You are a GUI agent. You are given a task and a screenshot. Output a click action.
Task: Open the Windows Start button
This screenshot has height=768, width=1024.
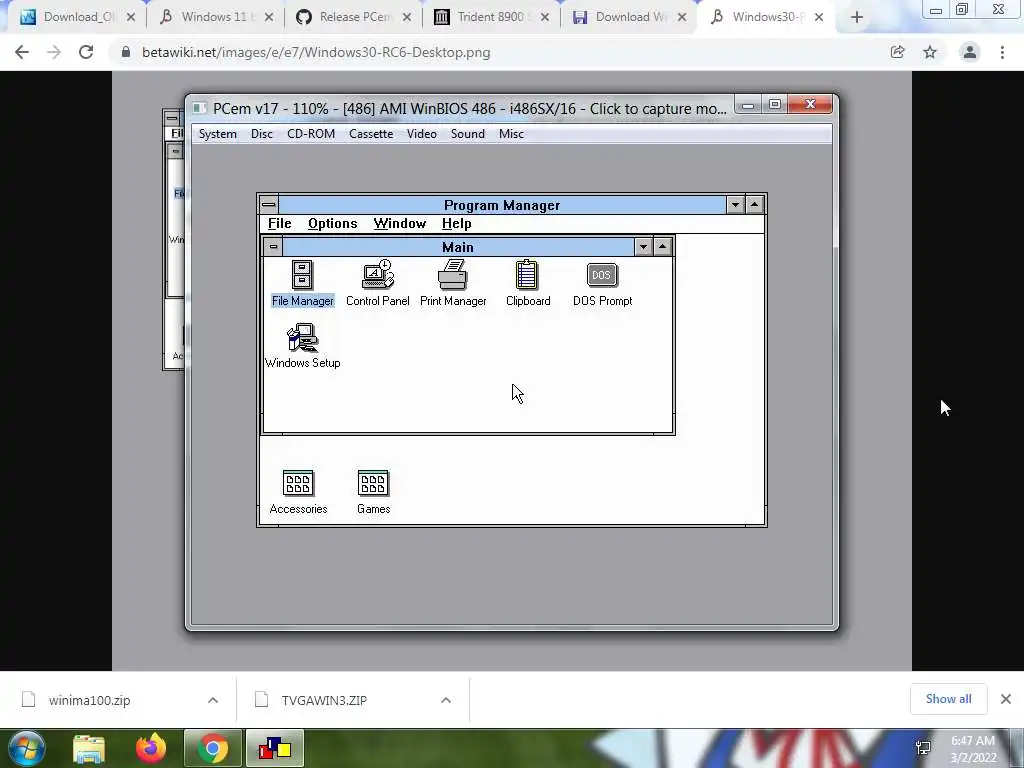[x=27, y=748]
